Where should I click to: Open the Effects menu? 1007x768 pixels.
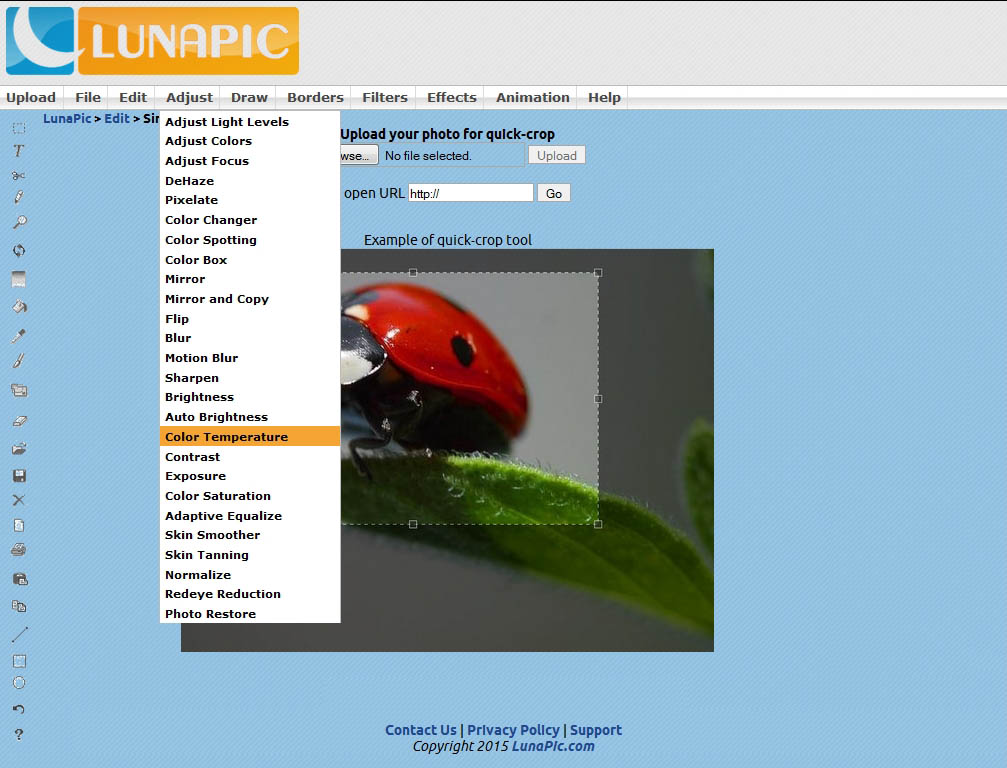pyautogui.click(x=450, y=97)
